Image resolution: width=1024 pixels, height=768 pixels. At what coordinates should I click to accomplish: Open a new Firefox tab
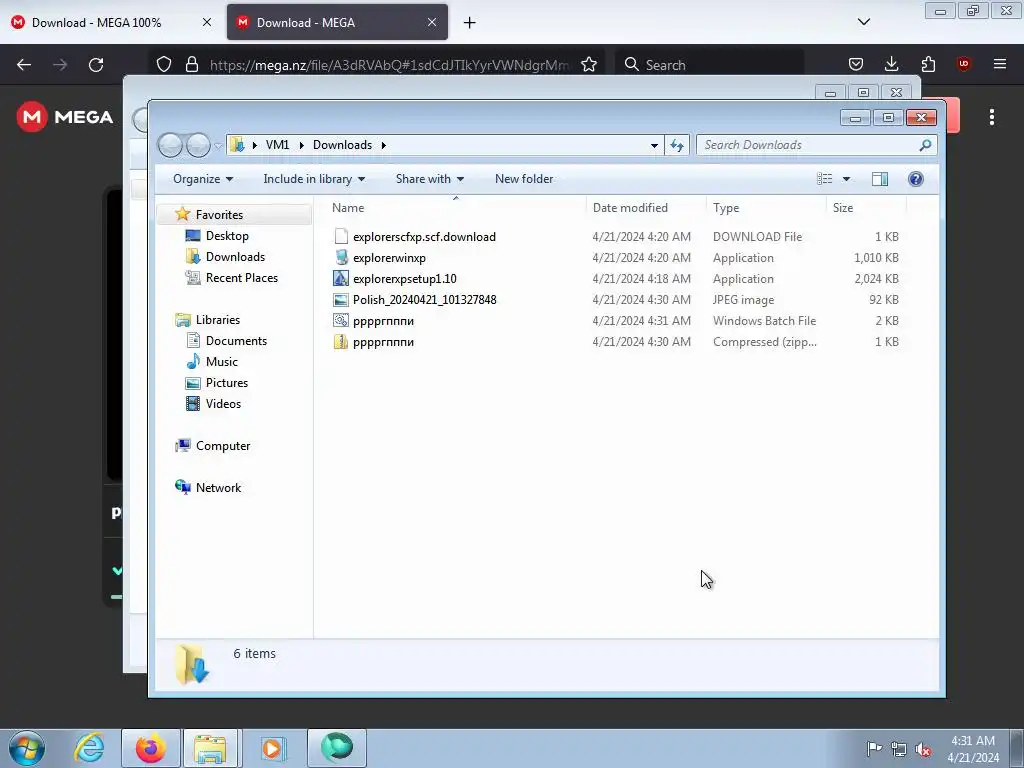pos(470,23)
